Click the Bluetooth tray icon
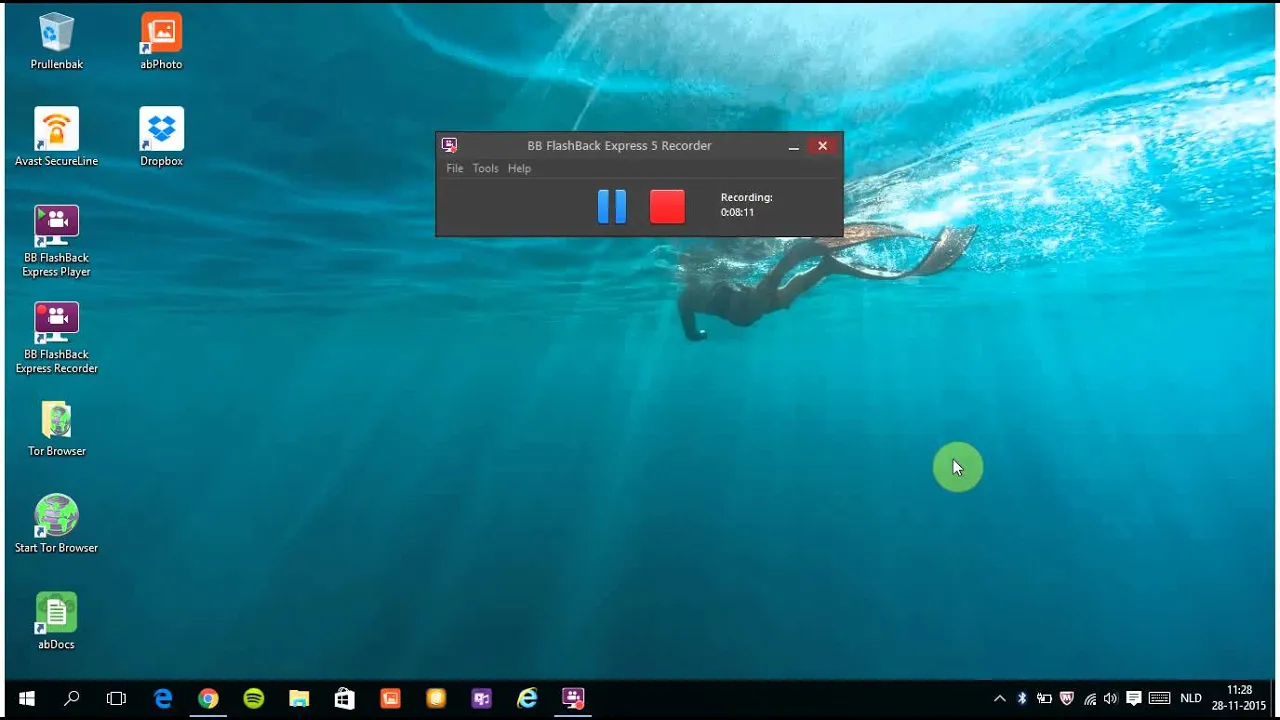1280x720 pixels. [1022, 699]
